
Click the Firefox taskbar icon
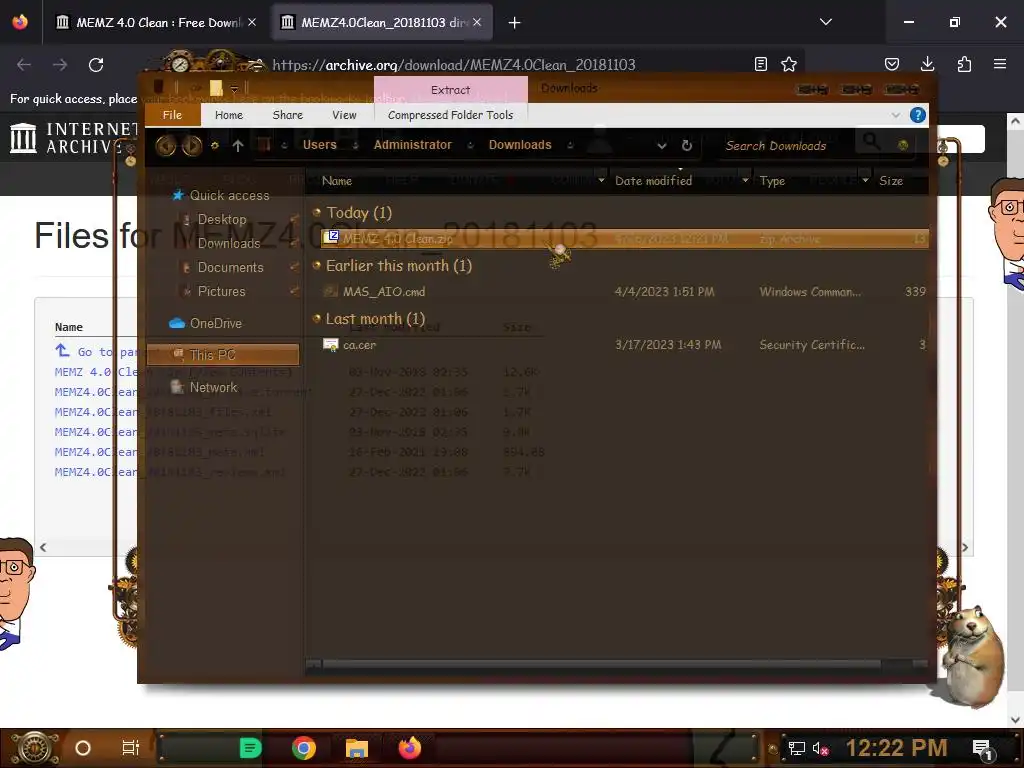point(410,747)
